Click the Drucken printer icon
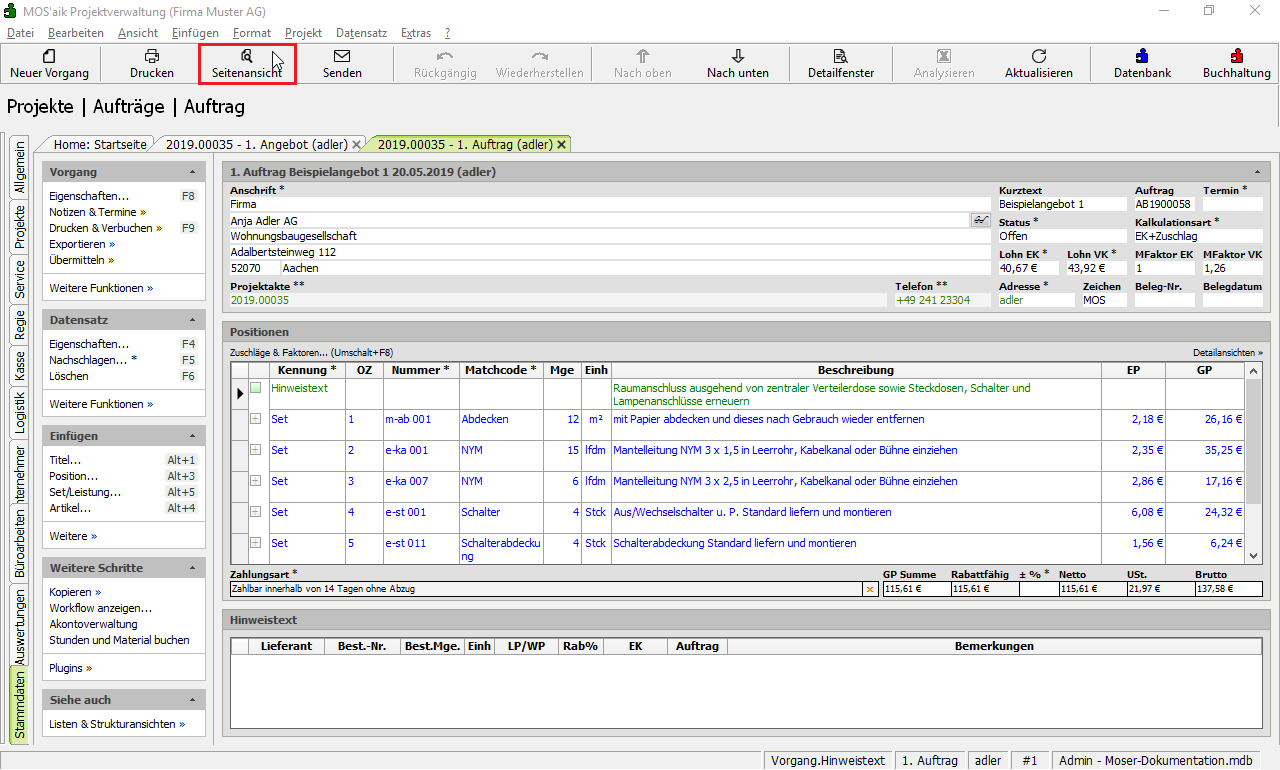 pos(152,57)
